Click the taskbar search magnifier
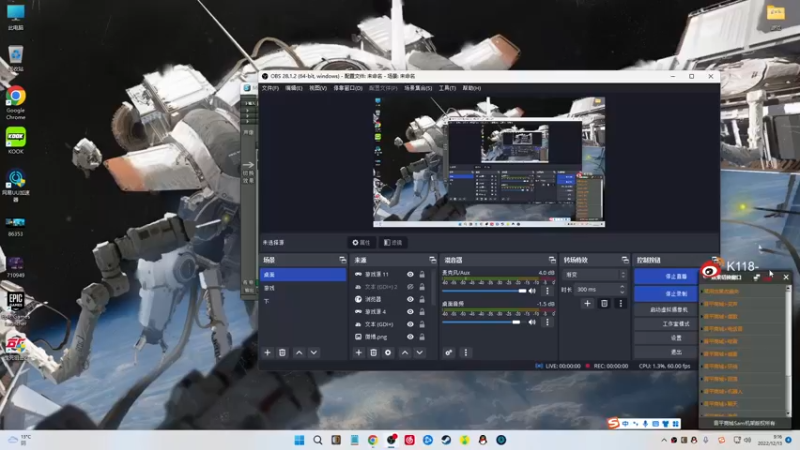The height and width of the screenshot is (450, 800). 317,440
